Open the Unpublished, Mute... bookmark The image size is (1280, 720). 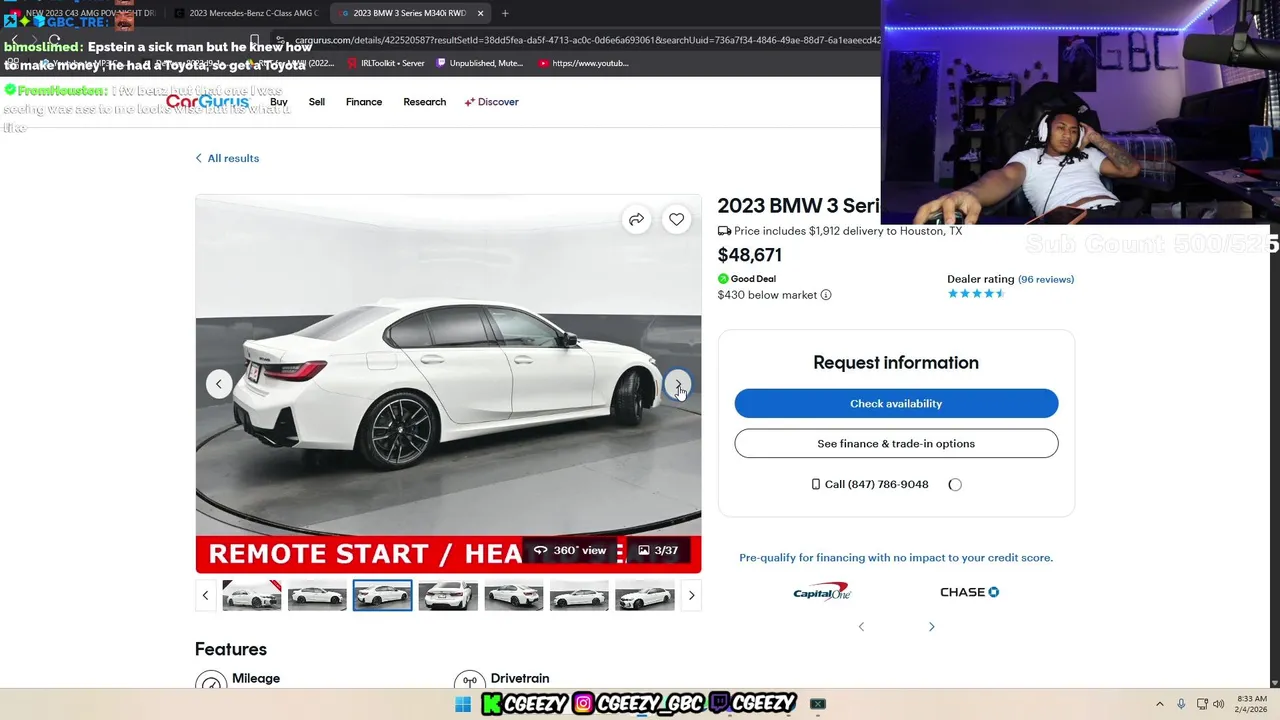(479, 63)
